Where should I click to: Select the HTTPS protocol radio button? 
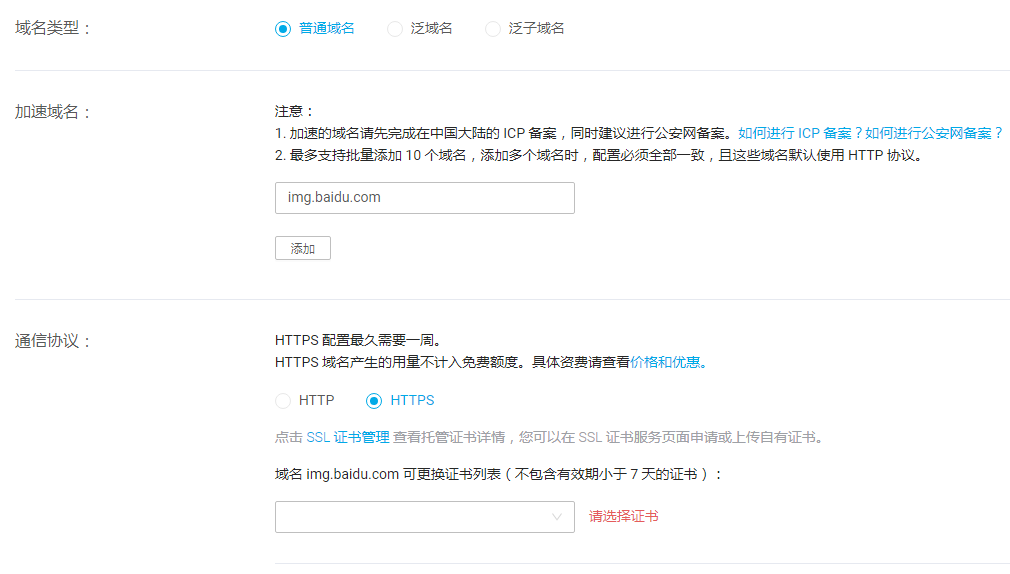374,401
